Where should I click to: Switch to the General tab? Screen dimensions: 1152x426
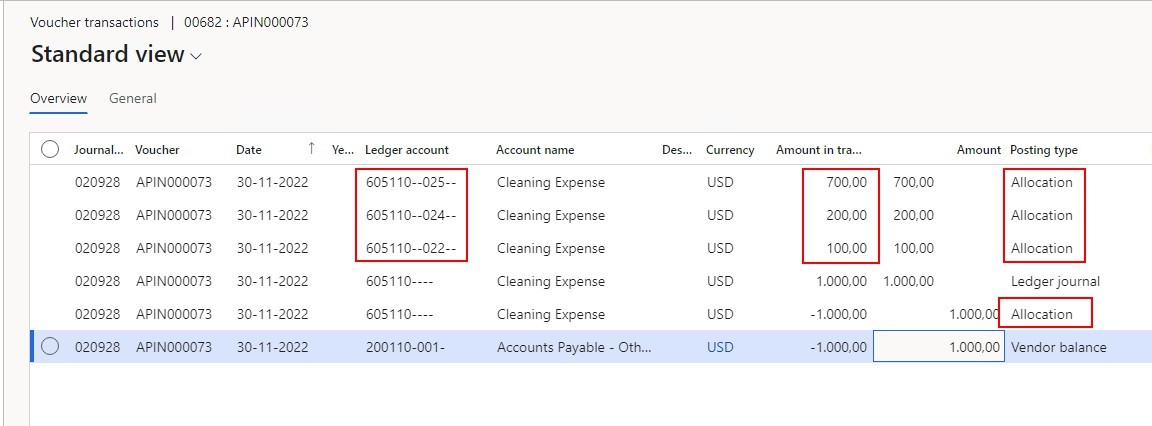[132, 98]
